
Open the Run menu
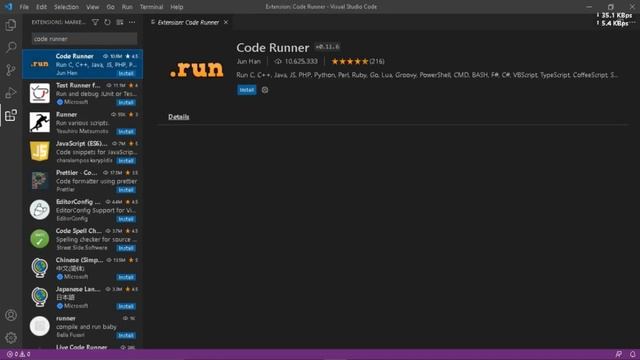tap(127, 7)
